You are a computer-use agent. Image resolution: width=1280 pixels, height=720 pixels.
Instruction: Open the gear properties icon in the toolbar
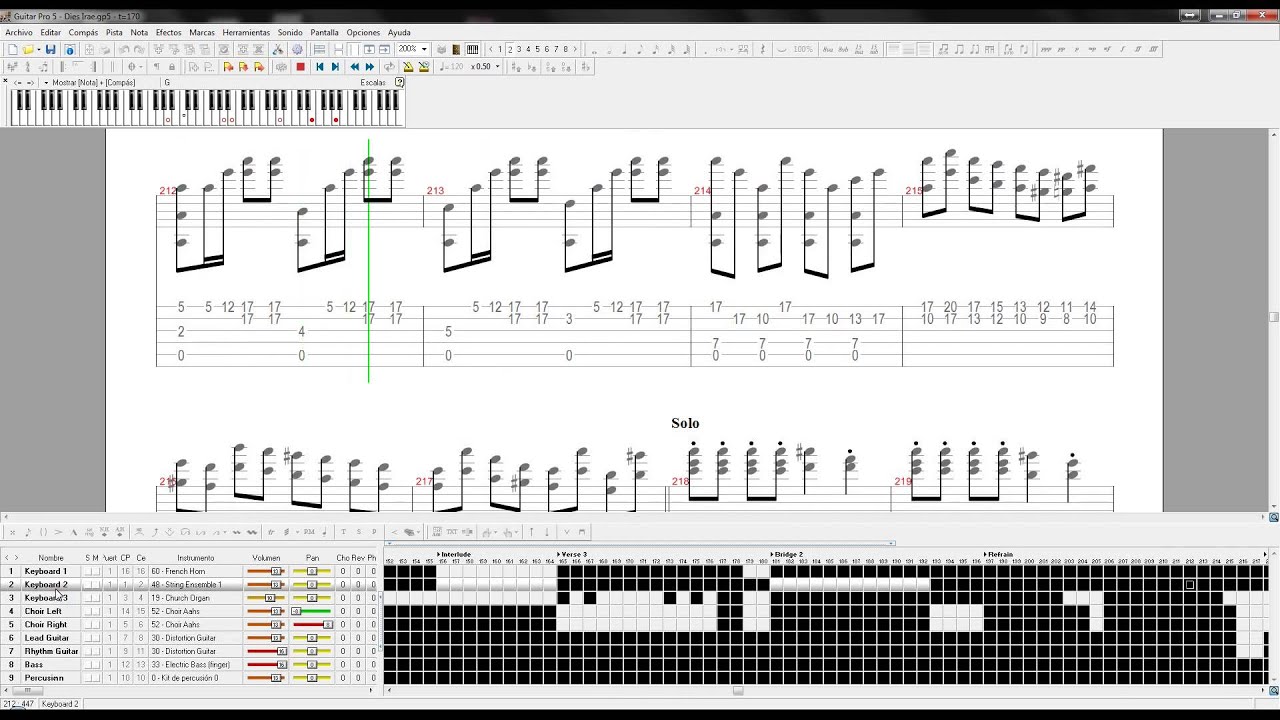(x=298, y=49)
